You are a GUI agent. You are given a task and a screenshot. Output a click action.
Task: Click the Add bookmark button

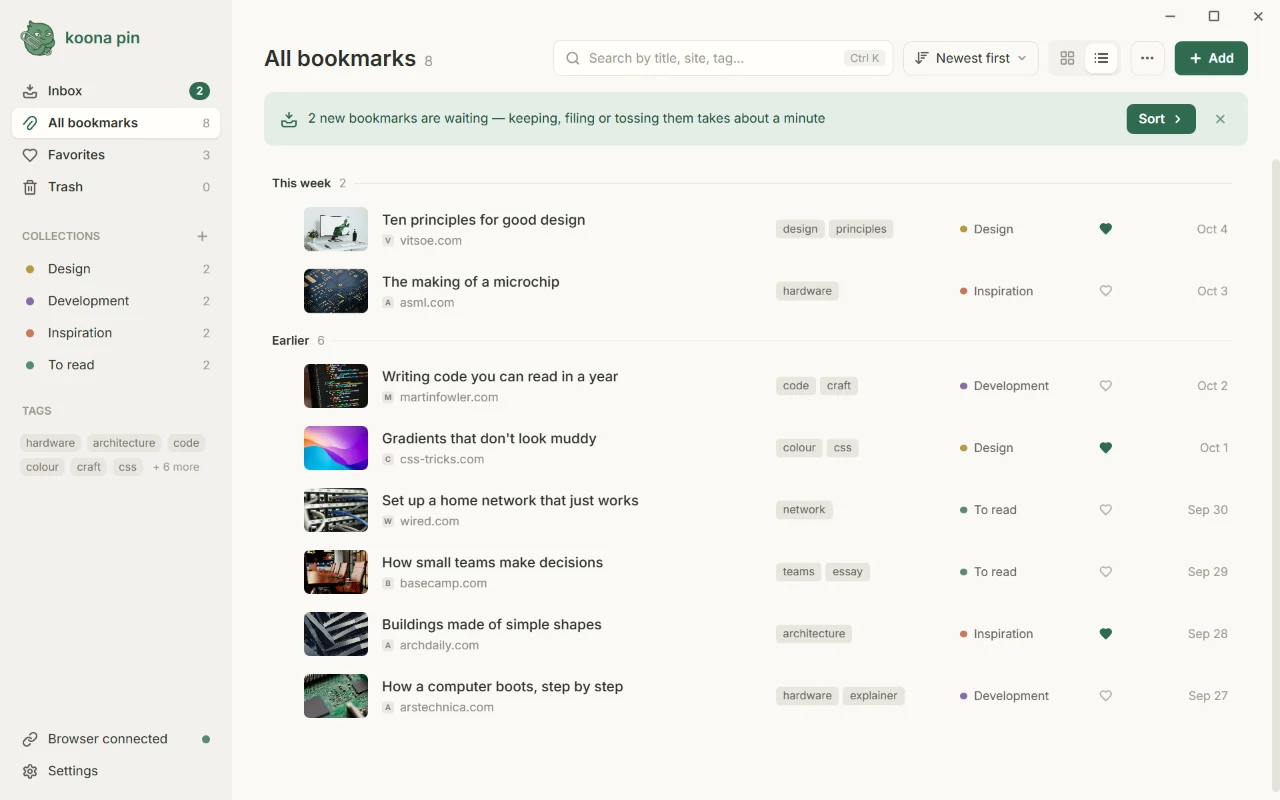tap(1211, 58)
